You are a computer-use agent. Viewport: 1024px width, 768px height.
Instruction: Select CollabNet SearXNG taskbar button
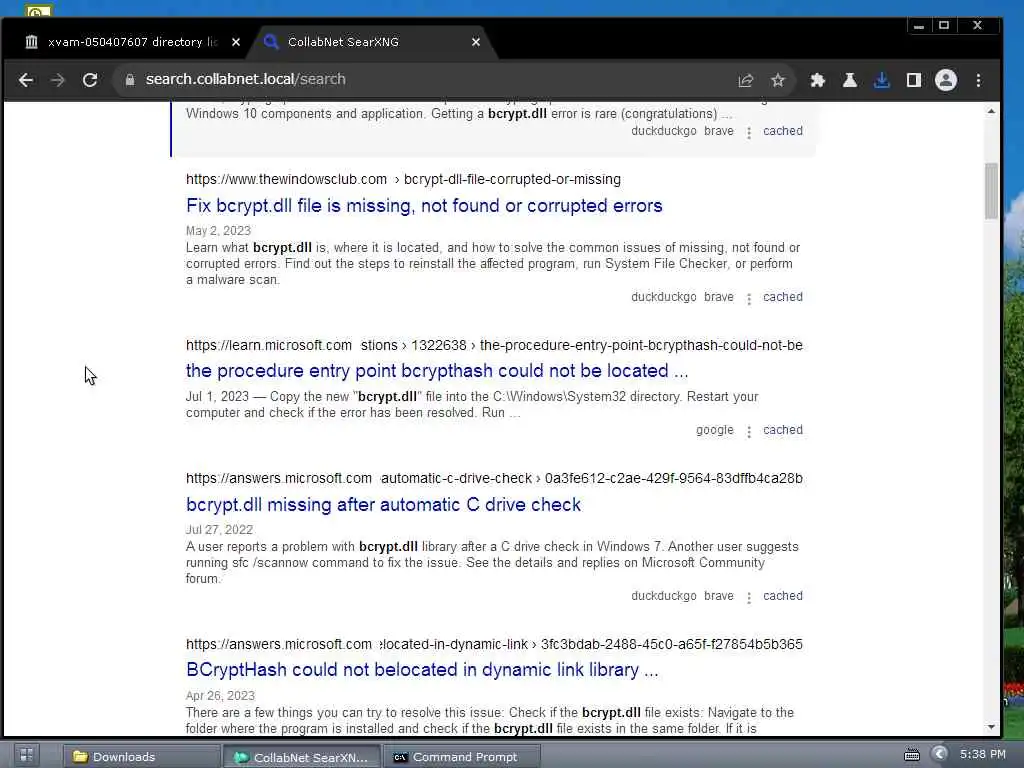point(302,757)
